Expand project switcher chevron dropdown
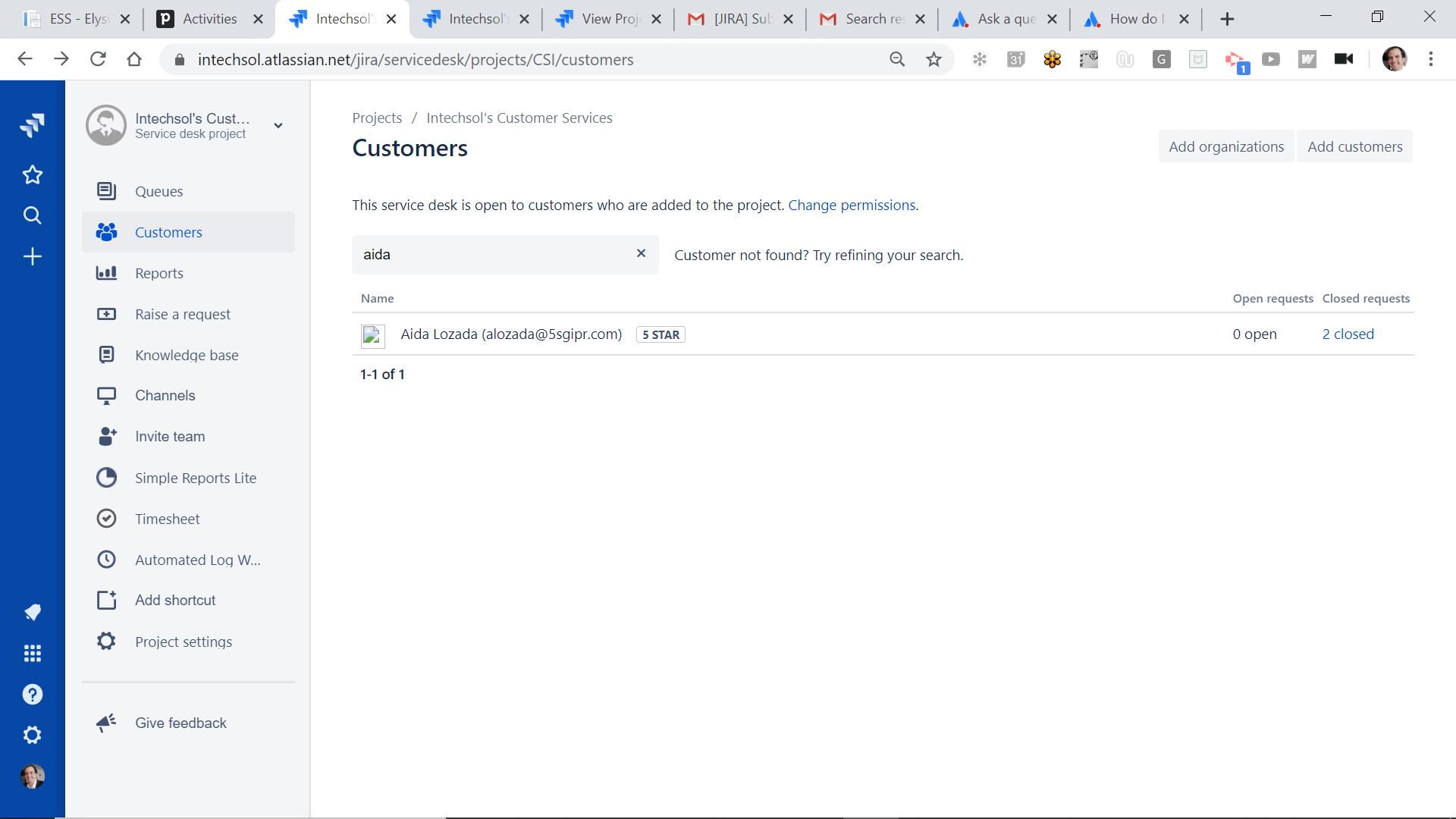Viewport: 1456px width, 819px height. coord(278,126)
